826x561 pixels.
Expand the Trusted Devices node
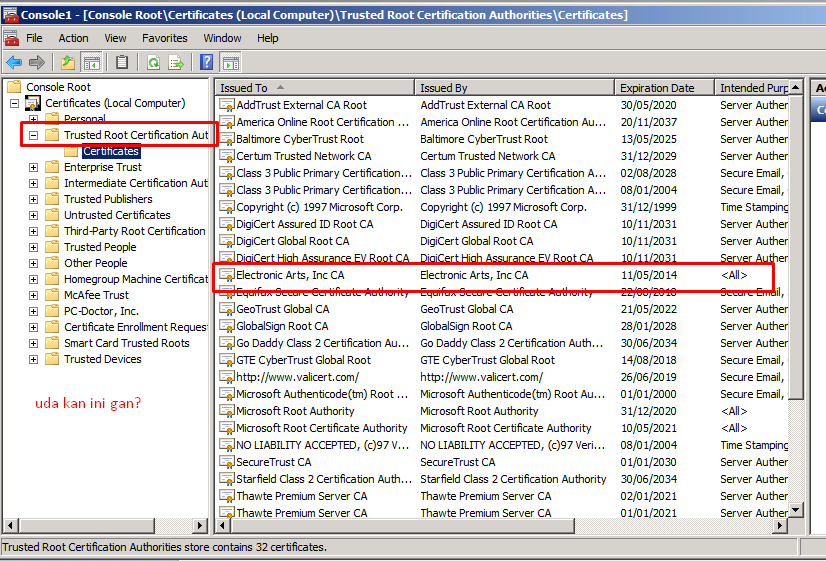[x=34, y=359]
